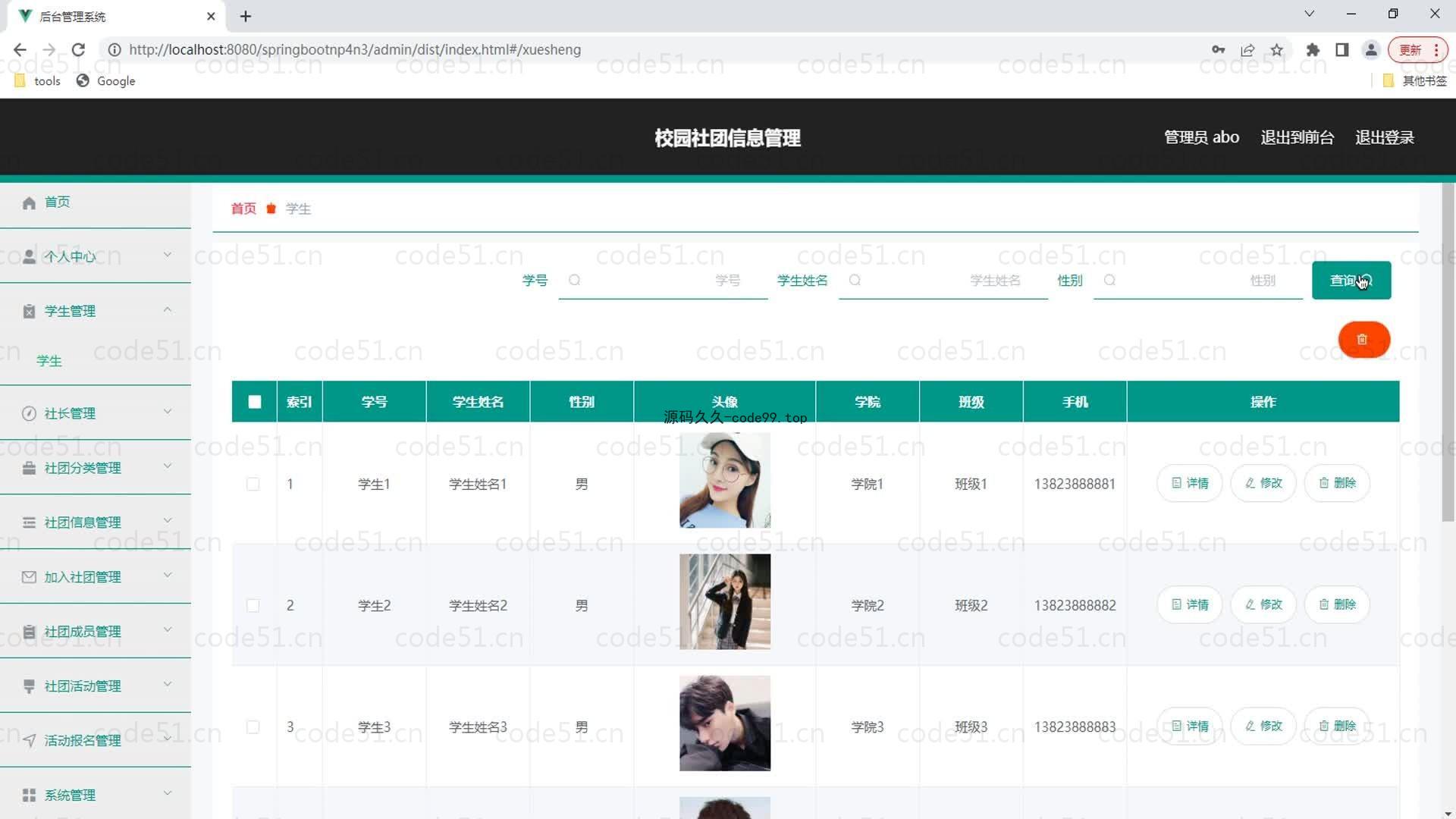Click 退出到前台 in header
1456x819 pixels.
1298,137
